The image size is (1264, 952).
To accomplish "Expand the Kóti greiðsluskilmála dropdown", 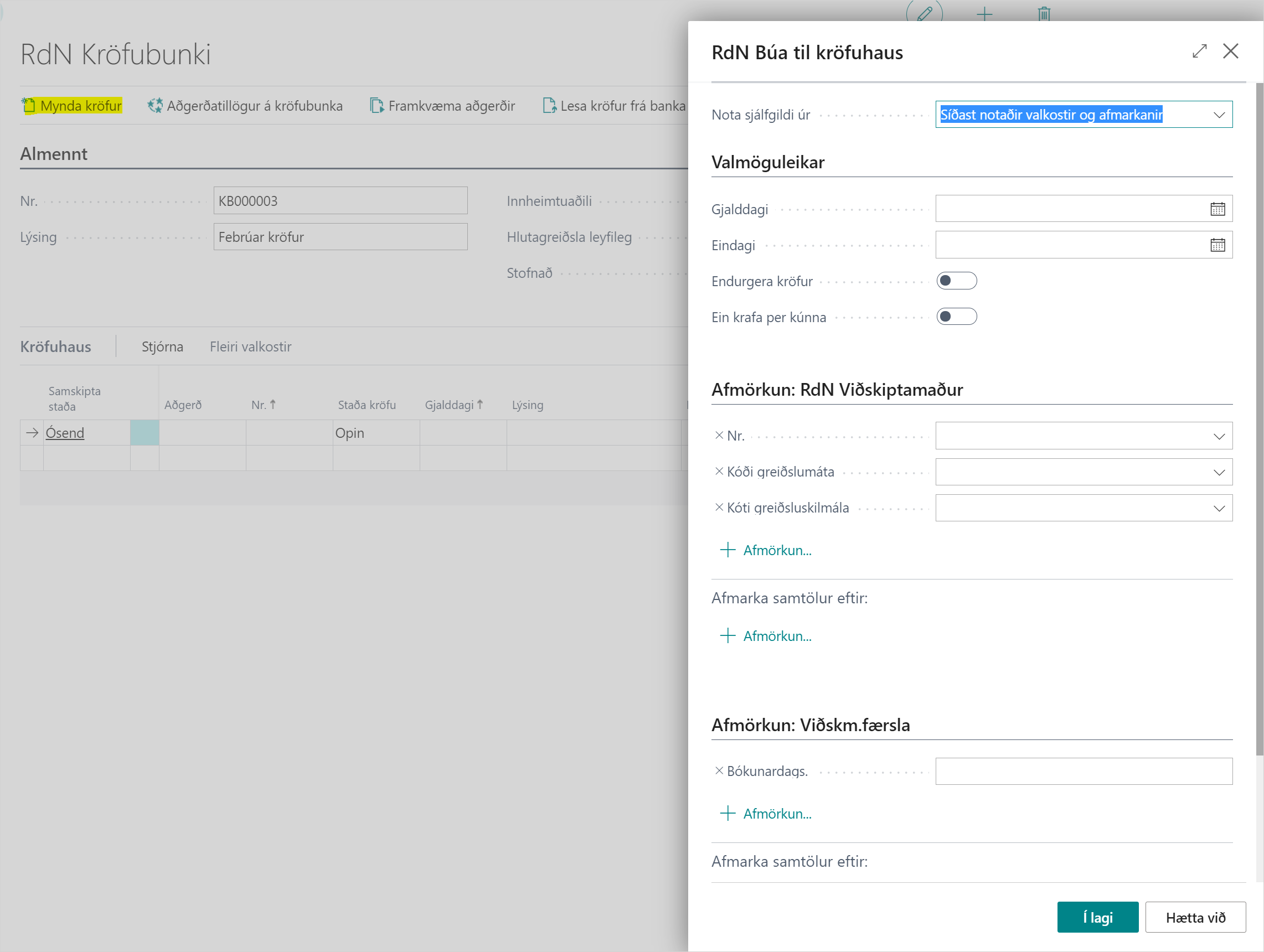I will point(1218,508).
